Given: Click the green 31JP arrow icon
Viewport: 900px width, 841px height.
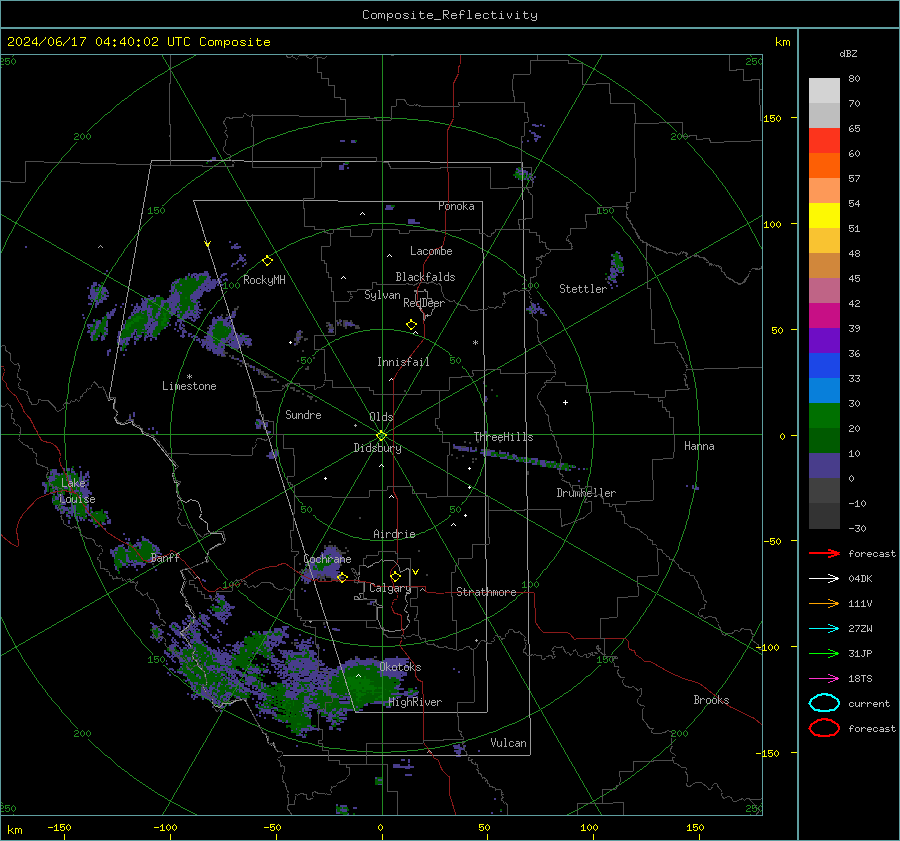Looking at the screenshot, I should pos(824,653).
